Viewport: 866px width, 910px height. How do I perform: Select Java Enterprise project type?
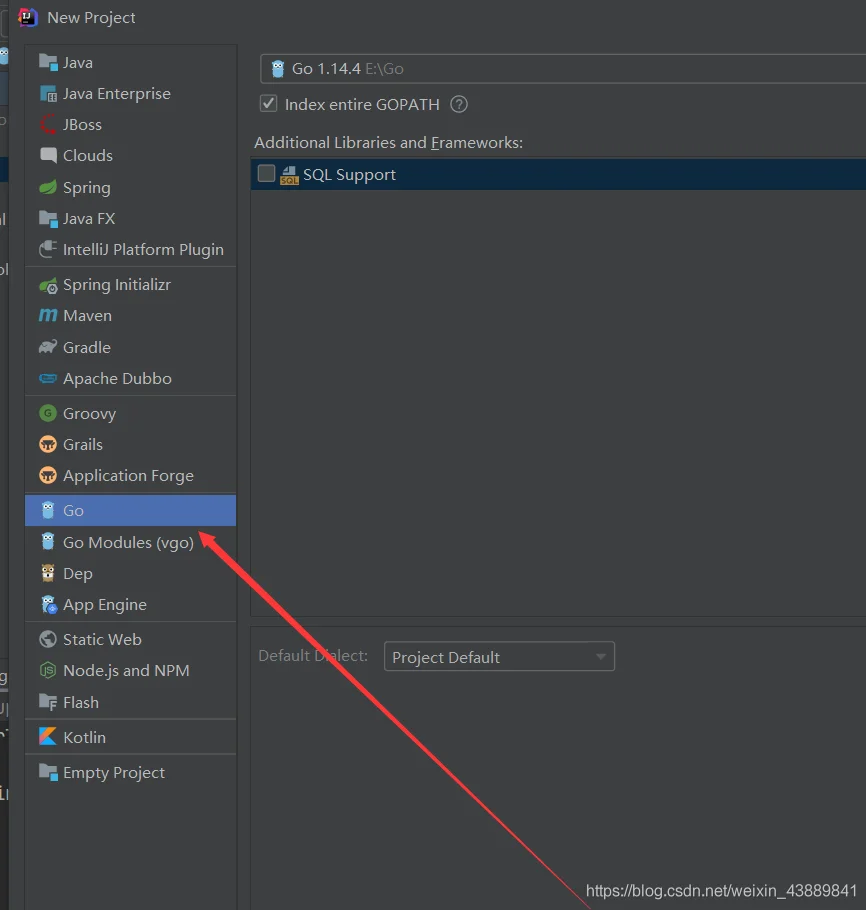point(131,93)
